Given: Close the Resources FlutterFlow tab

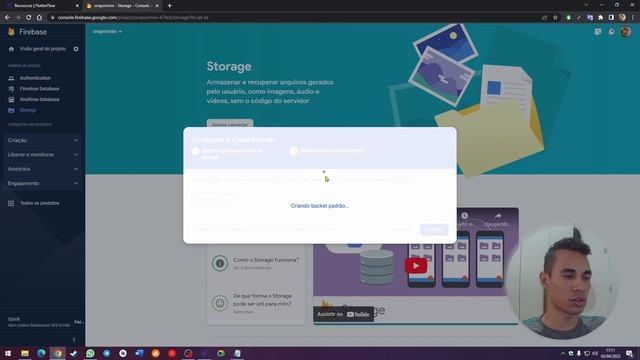Looking at the screenshot, I should [77, 6].
